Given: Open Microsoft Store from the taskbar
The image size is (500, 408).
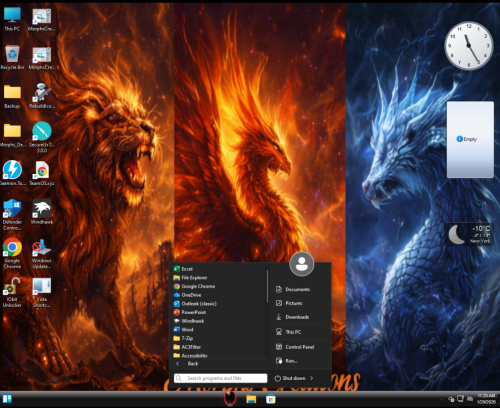Looking at the screenshot, I should point(271,399).
